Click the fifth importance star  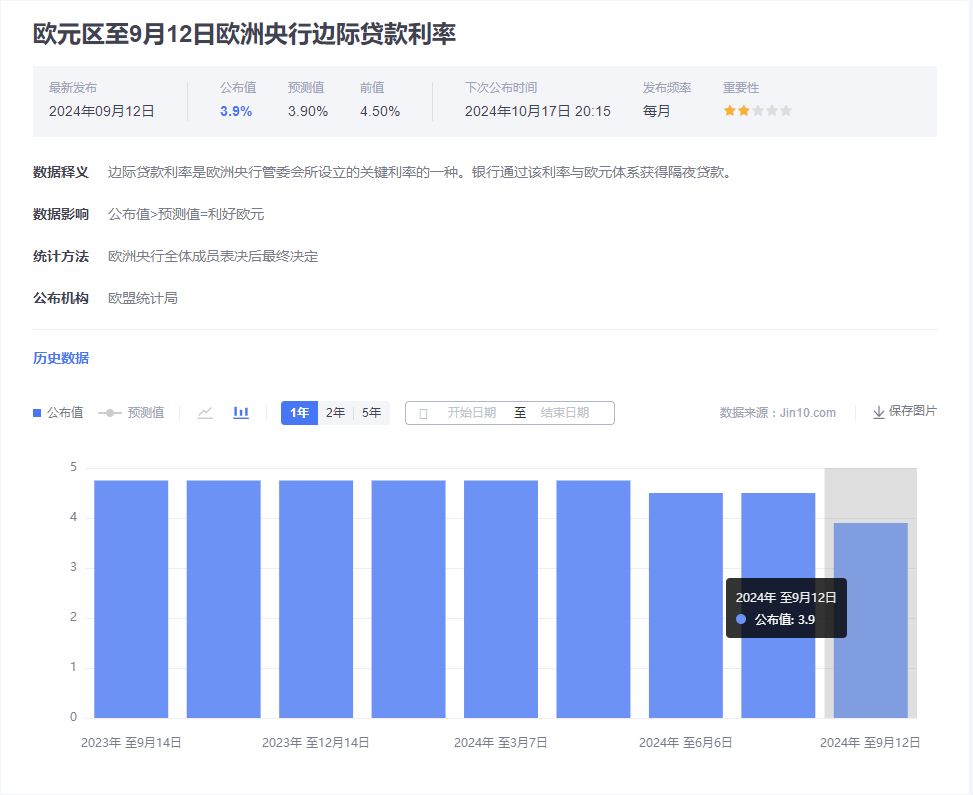coord(786,111)
